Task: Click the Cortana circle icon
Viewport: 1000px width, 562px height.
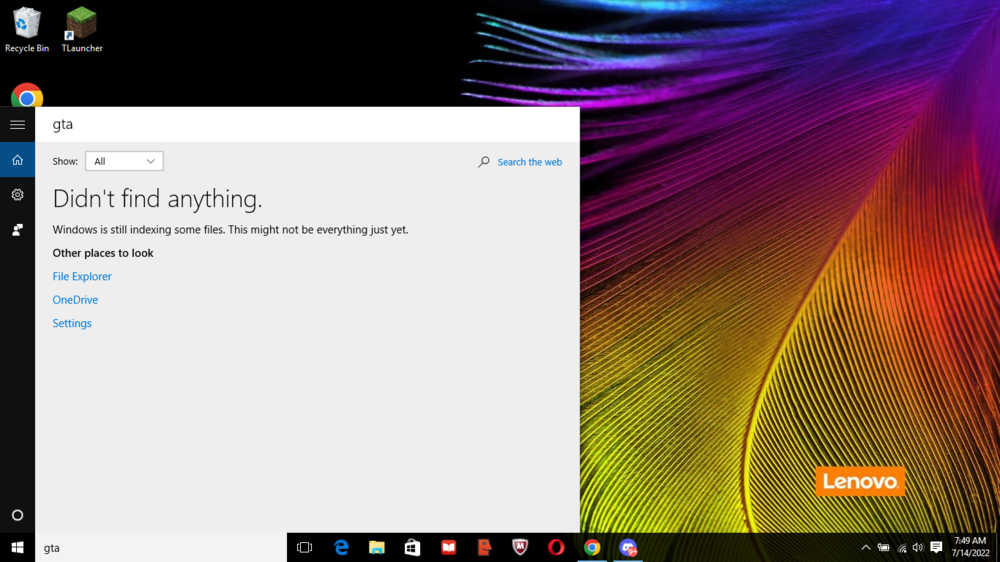Action: (17, 515)
